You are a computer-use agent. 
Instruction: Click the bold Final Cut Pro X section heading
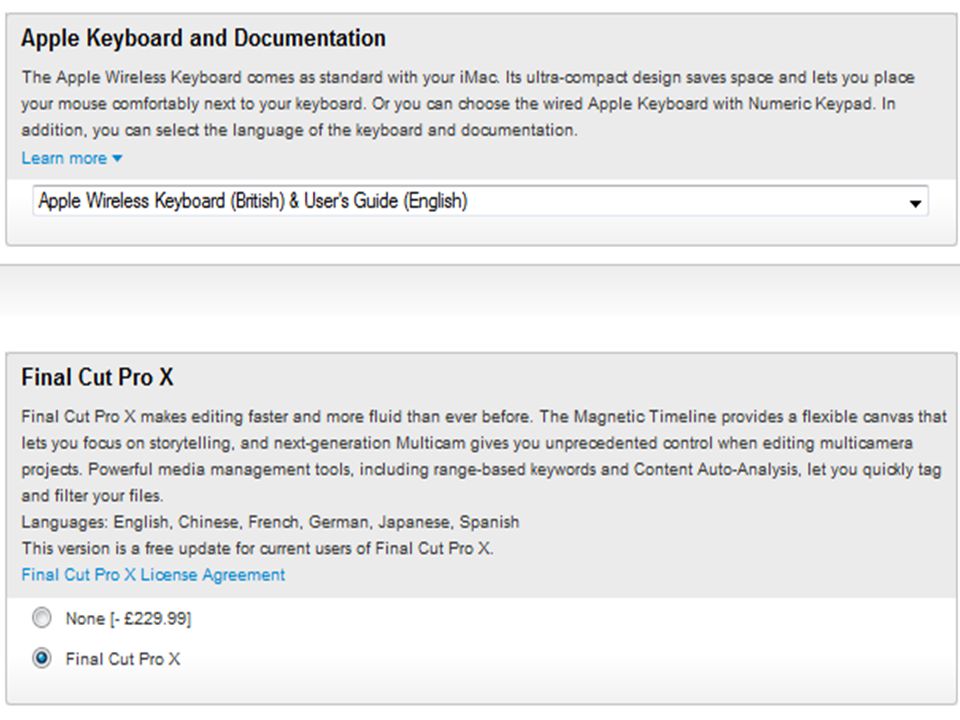pos(97,377)
